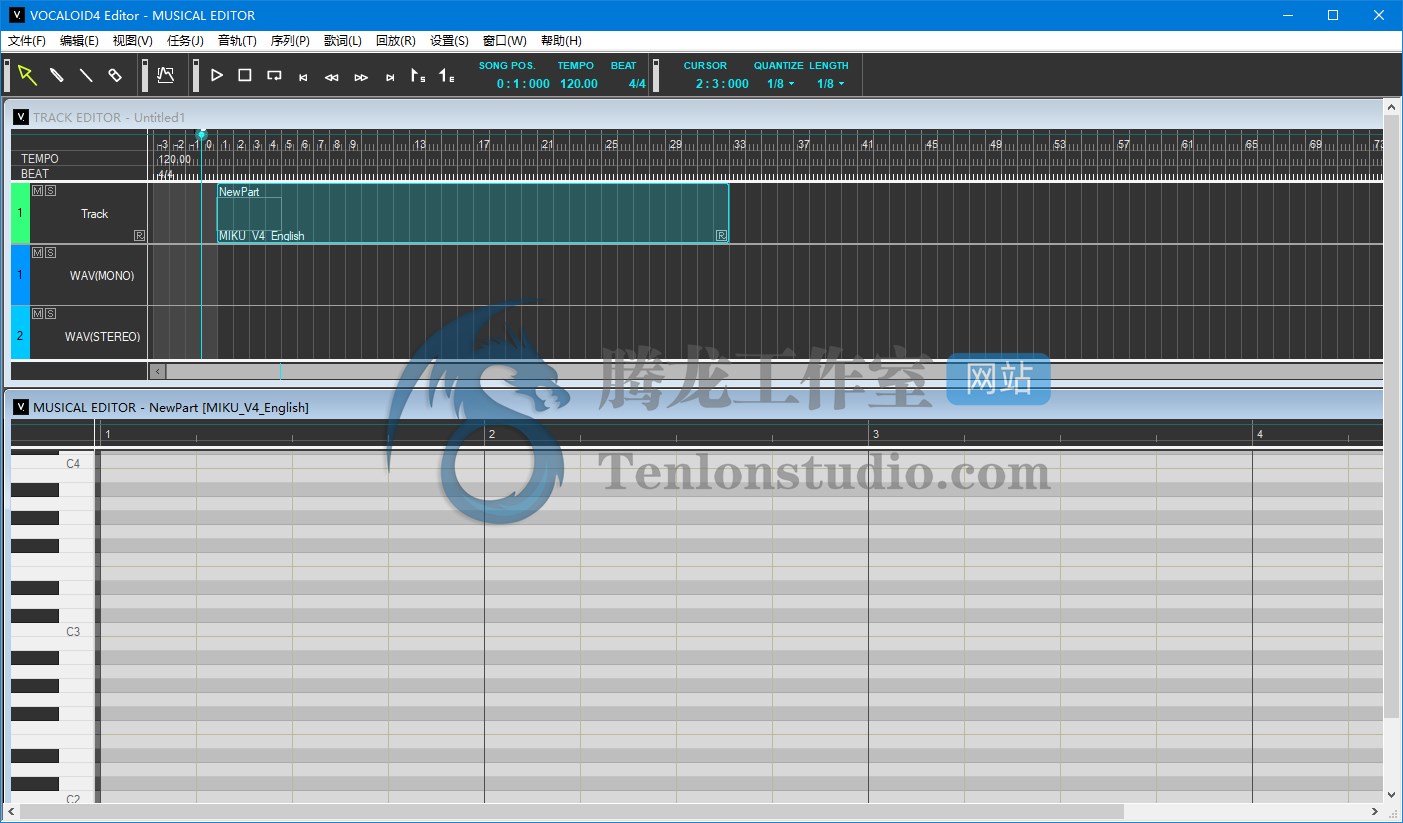Click the C3 key on the piano

click(x=53, y=632)
